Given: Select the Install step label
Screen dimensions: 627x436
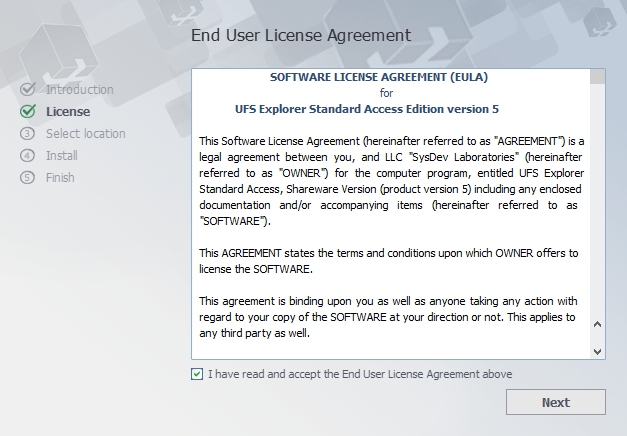Looking at the screenshot, I should coord(62,156).
